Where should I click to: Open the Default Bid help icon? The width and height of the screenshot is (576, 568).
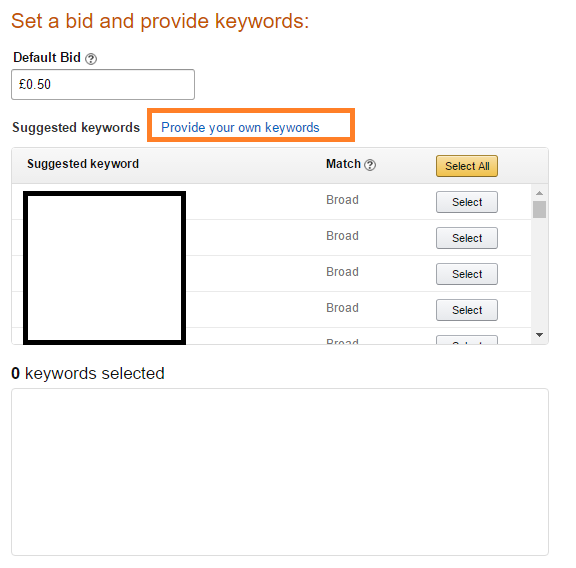pyautogui.click(x=91, y=59)
